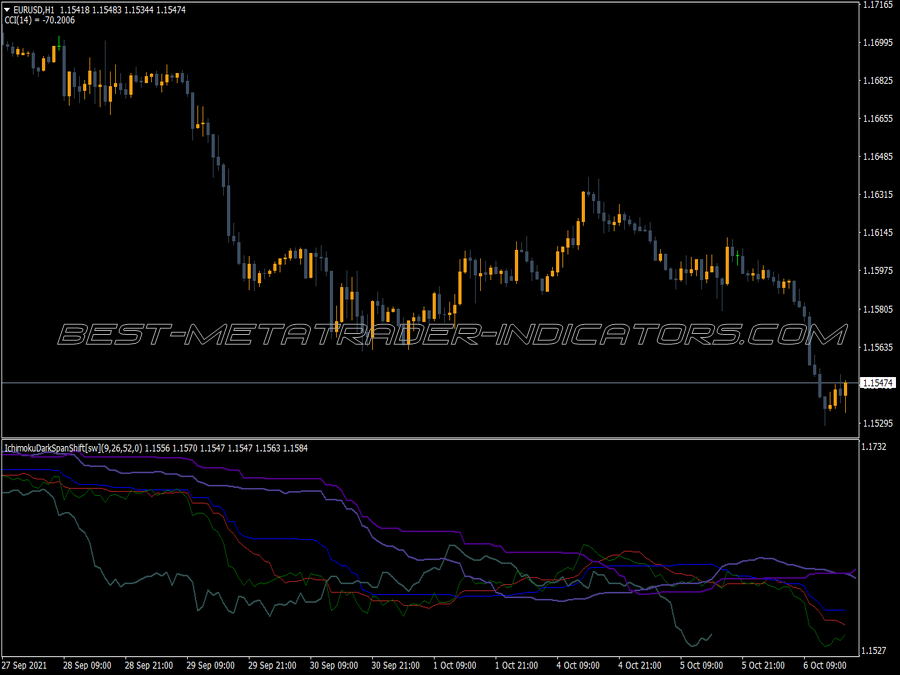
Task: Click the 27 Sep 2021 time label
Action: [24, 665]
